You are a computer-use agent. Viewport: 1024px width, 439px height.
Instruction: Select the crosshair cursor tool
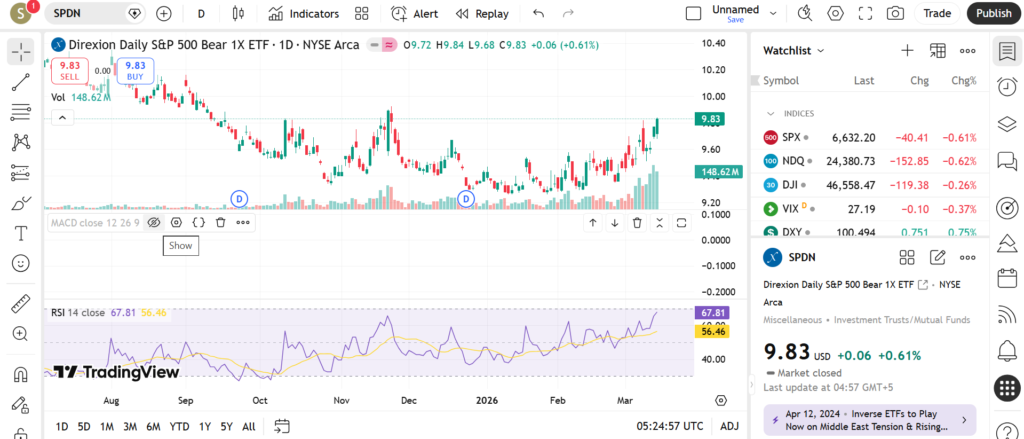[21, 50]
